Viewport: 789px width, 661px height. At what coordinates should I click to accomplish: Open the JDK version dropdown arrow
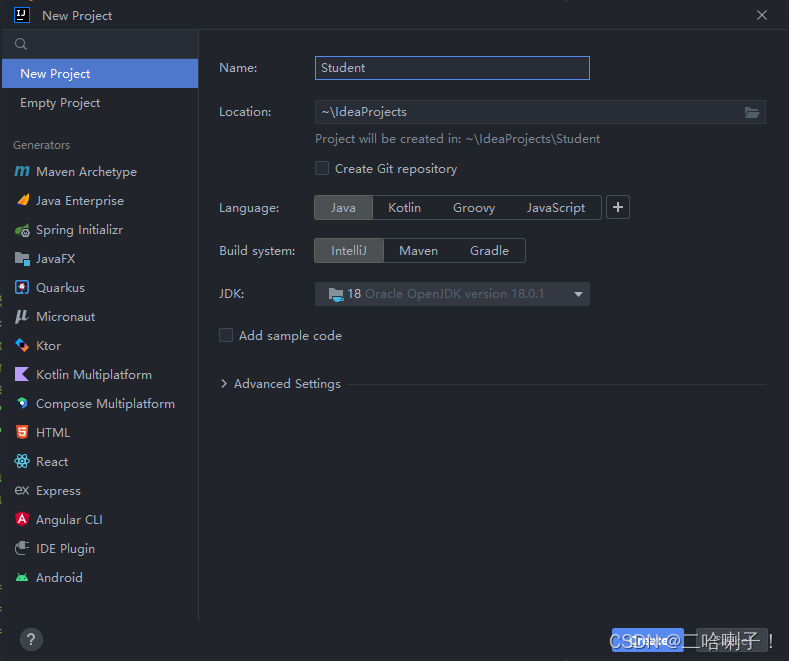point(578,294)
